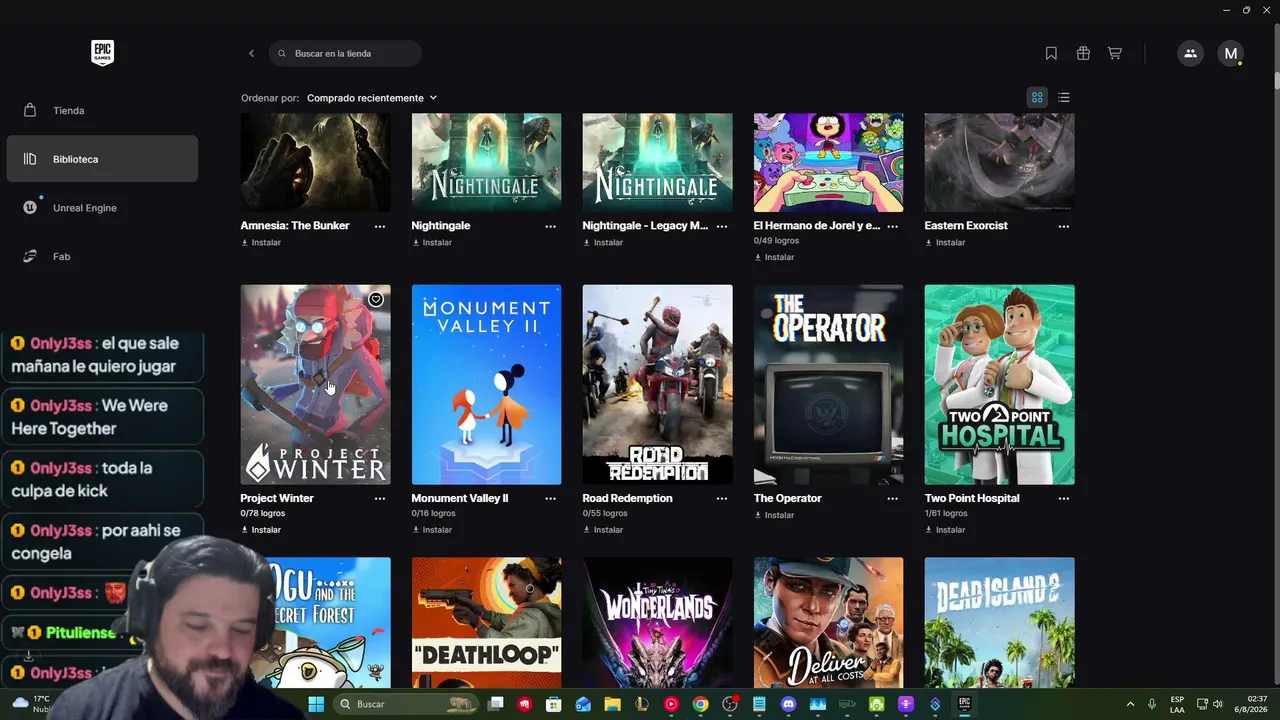Click the taskbar Buscar search box

pos(405,704)
